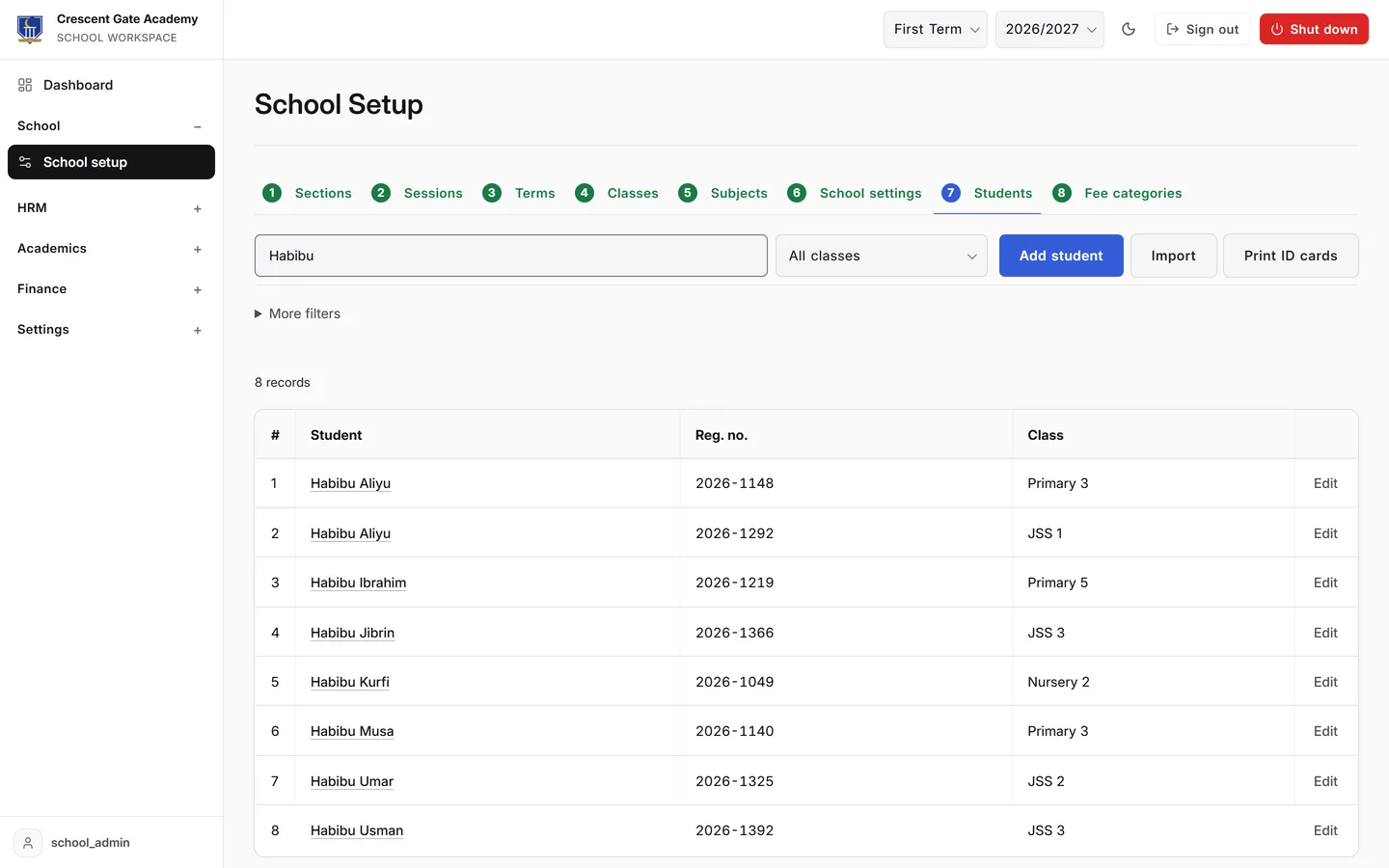Screen dimensions: 1389x868
Task: Edit the row with reg no. 2026-1292
Action: [x=1325, y=533]
